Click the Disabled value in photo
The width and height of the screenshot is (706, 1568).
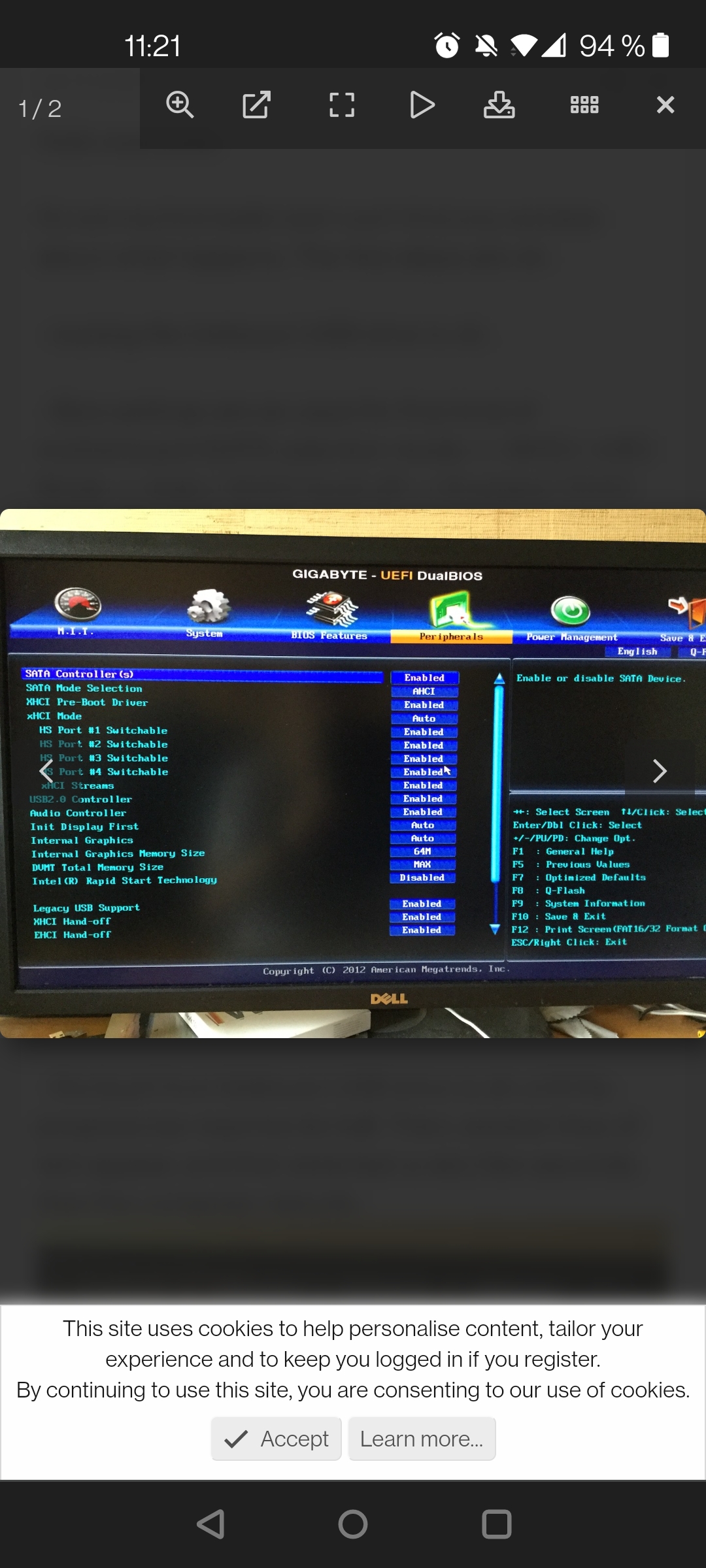coord(422,877)
